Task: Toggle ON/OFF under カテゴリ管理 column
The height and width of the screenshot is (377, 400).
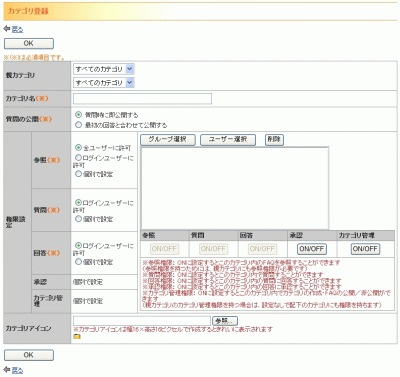Action: click(365, 249)
